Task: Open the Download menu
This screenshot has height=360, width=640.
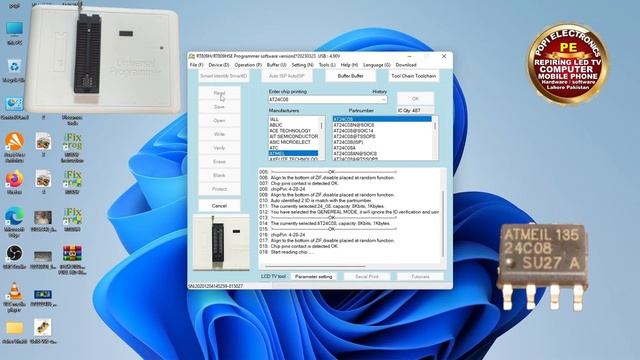Action: [x=406, y=65]
